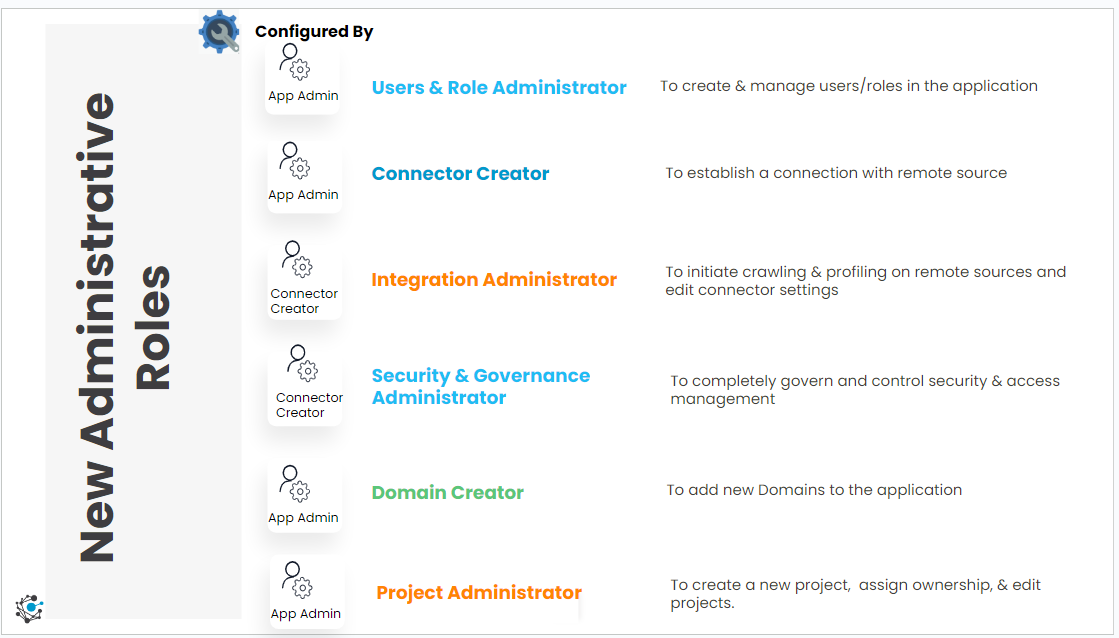Viewport: 1119px width, 638px height.
Task: Click description about creating and managing users/roles
Action: coord(849,86)
